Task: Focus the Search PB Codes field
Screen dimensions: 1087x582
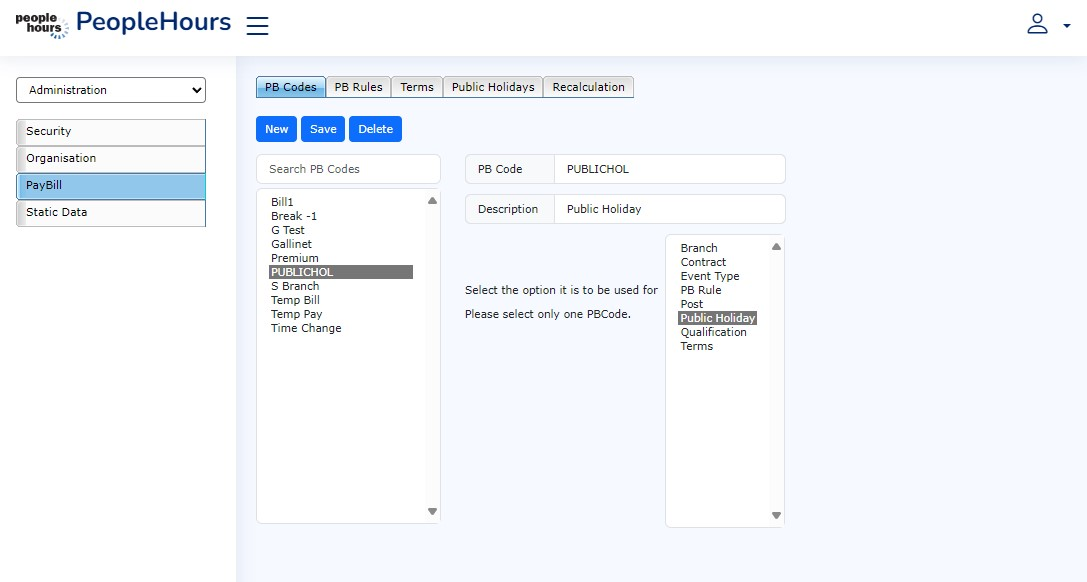Action: [x=348, y=169]
